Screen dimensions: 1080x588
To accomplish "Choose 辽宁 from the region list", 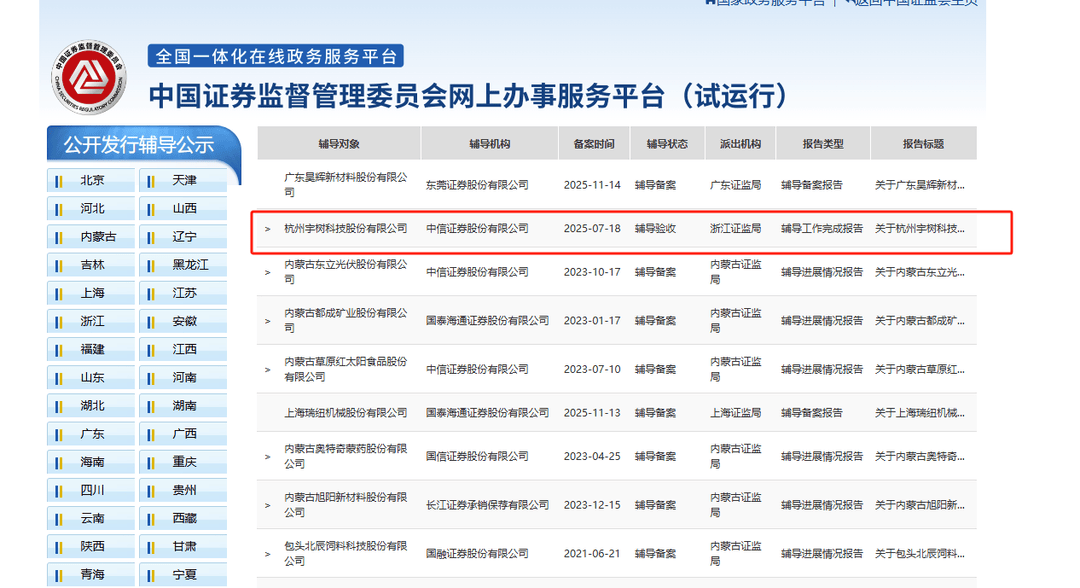I will tap(184, 237).
